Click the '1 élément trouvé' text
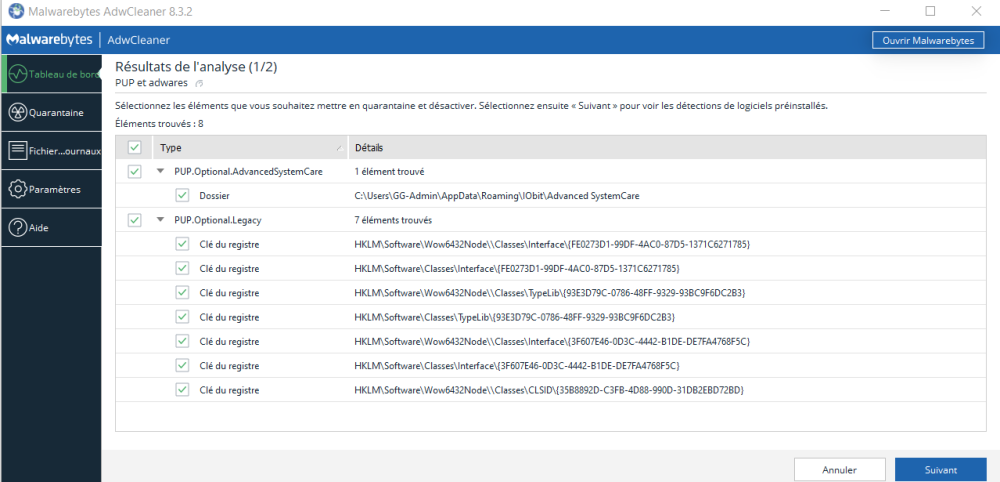This screenshot has width=1000, height=482. (x=390, y=172)
